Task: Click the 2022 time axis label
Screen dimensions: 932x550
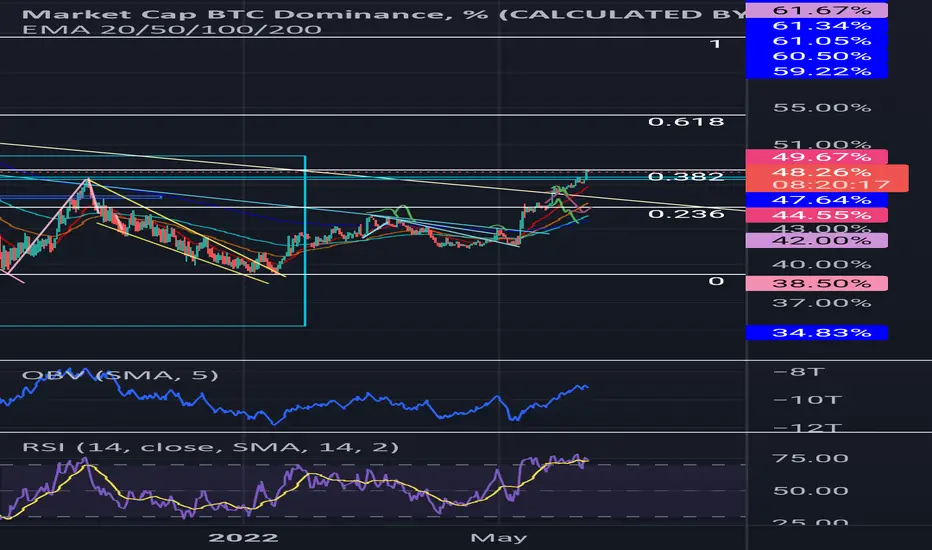Action: click(x=243, y=538)
